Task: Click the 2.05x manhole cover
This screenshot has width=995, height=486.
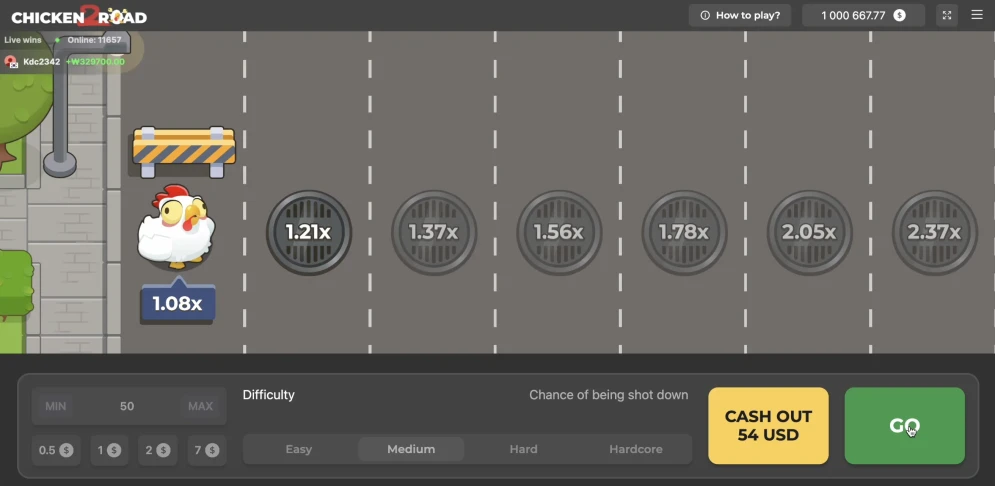Action: [x=809, y=232]
